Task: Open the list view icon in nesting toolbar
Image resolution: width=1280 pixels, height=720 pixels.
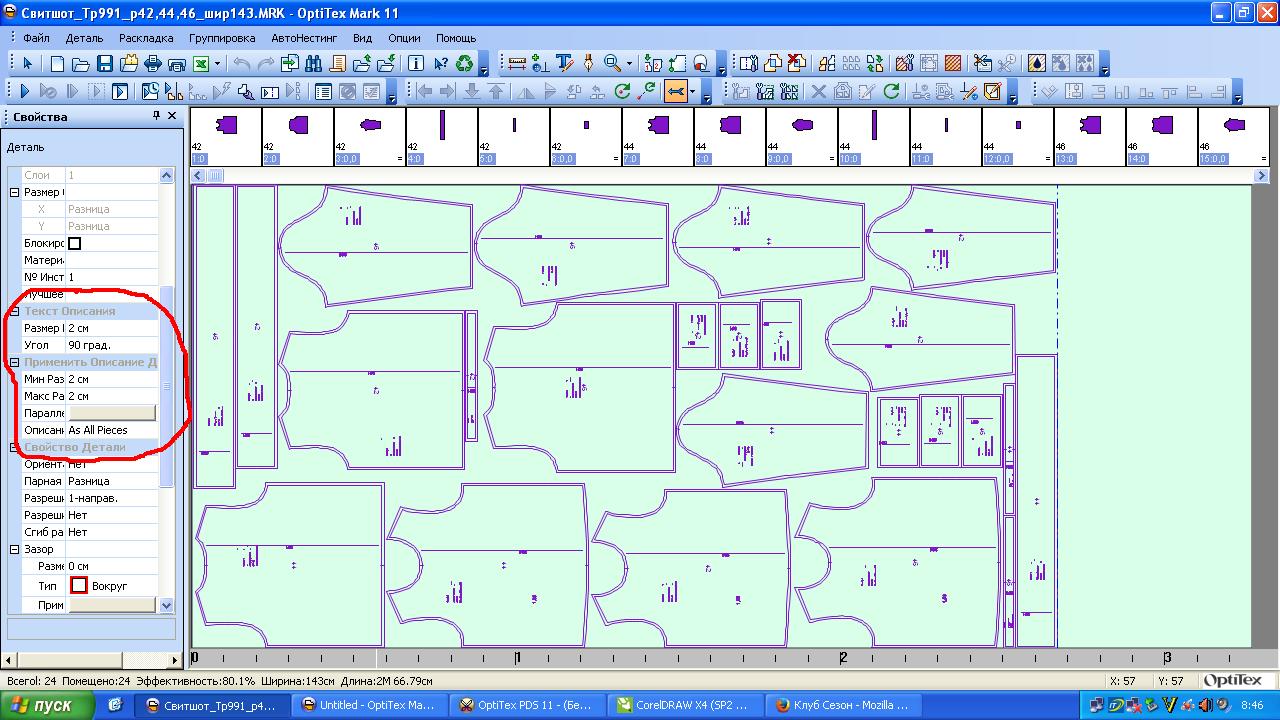Action: tap(323, 92)
